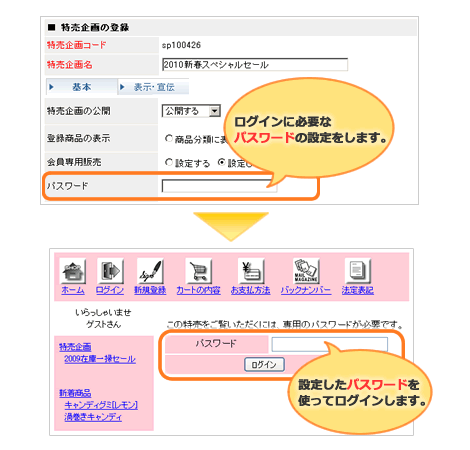Select 設定する radio for member-only sales
Image resolution: width=470 pixels, height=450 pixels.
[x=169, y=162]
